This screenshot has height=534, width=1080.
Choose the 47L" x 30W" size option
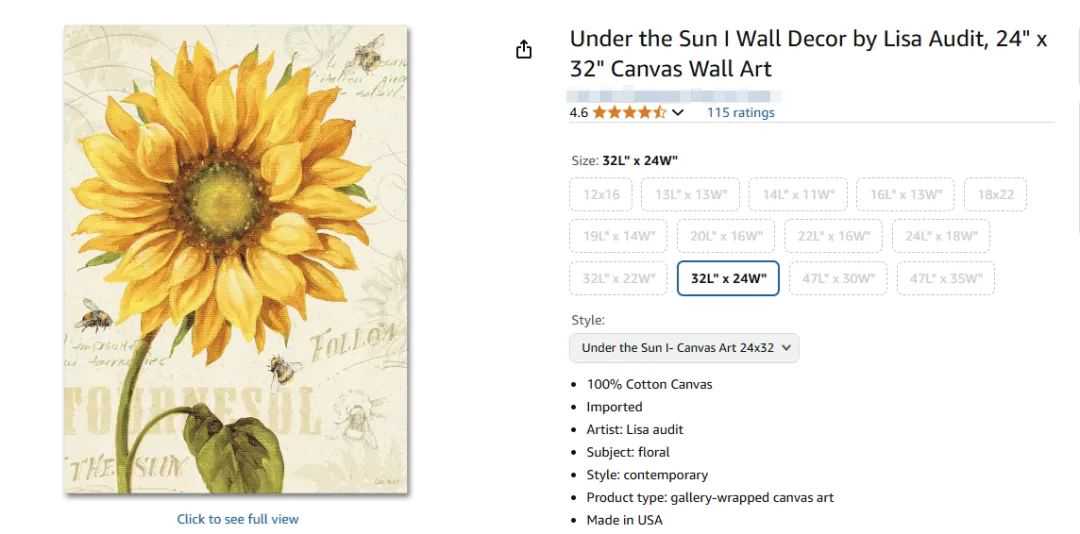(837, 278)
